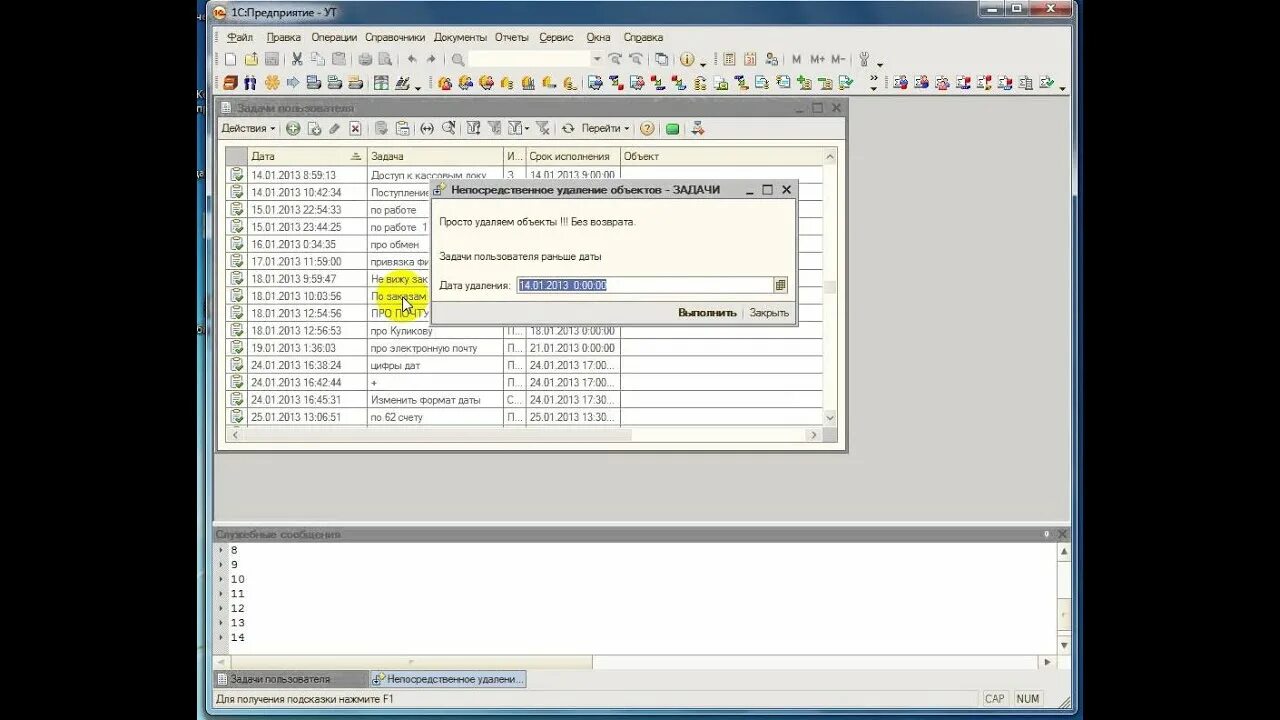Open the Сервис menu
The image size is (1280, 720).
556,37
